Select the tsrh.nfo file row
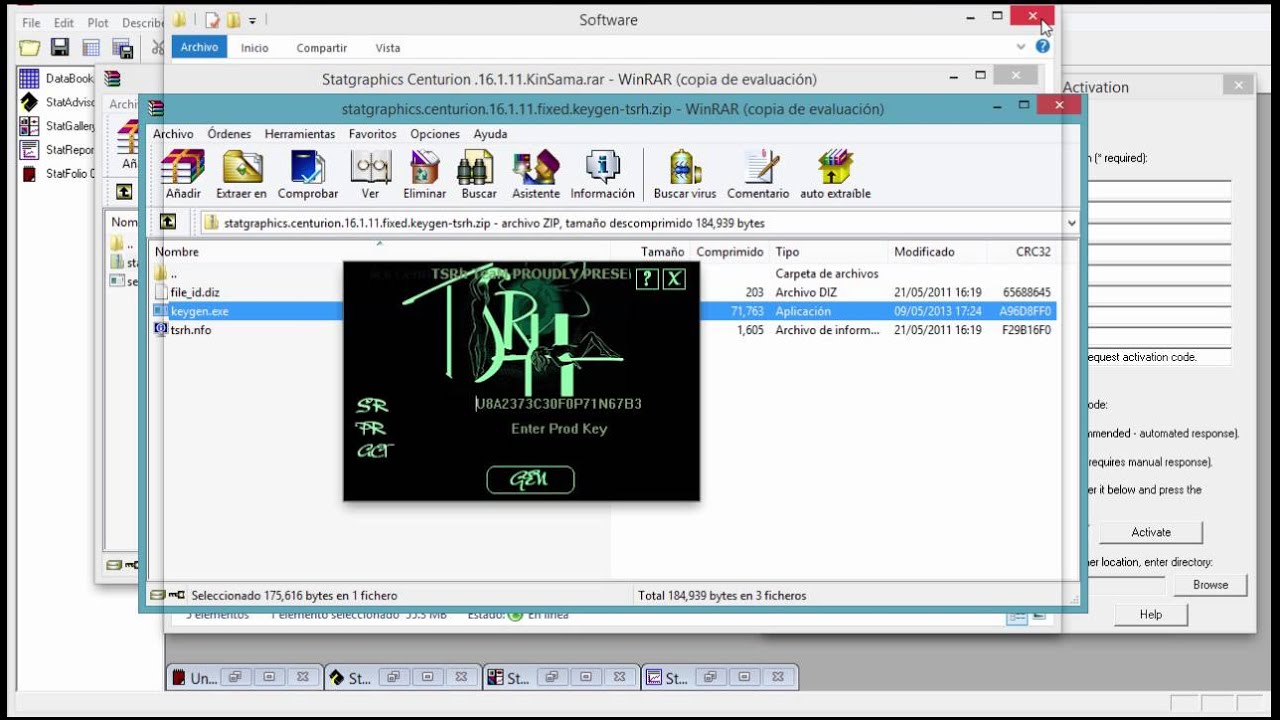This screenshot has width=1280, height=720. 603,330
